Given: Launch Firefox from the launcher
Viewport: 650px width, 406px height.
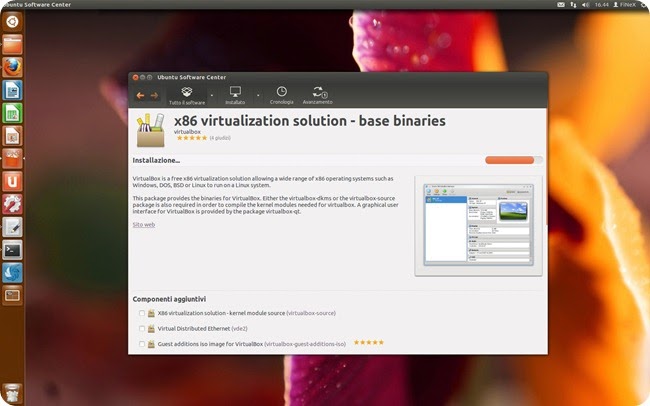Looking at the screenshot, I should pos(12,67).
